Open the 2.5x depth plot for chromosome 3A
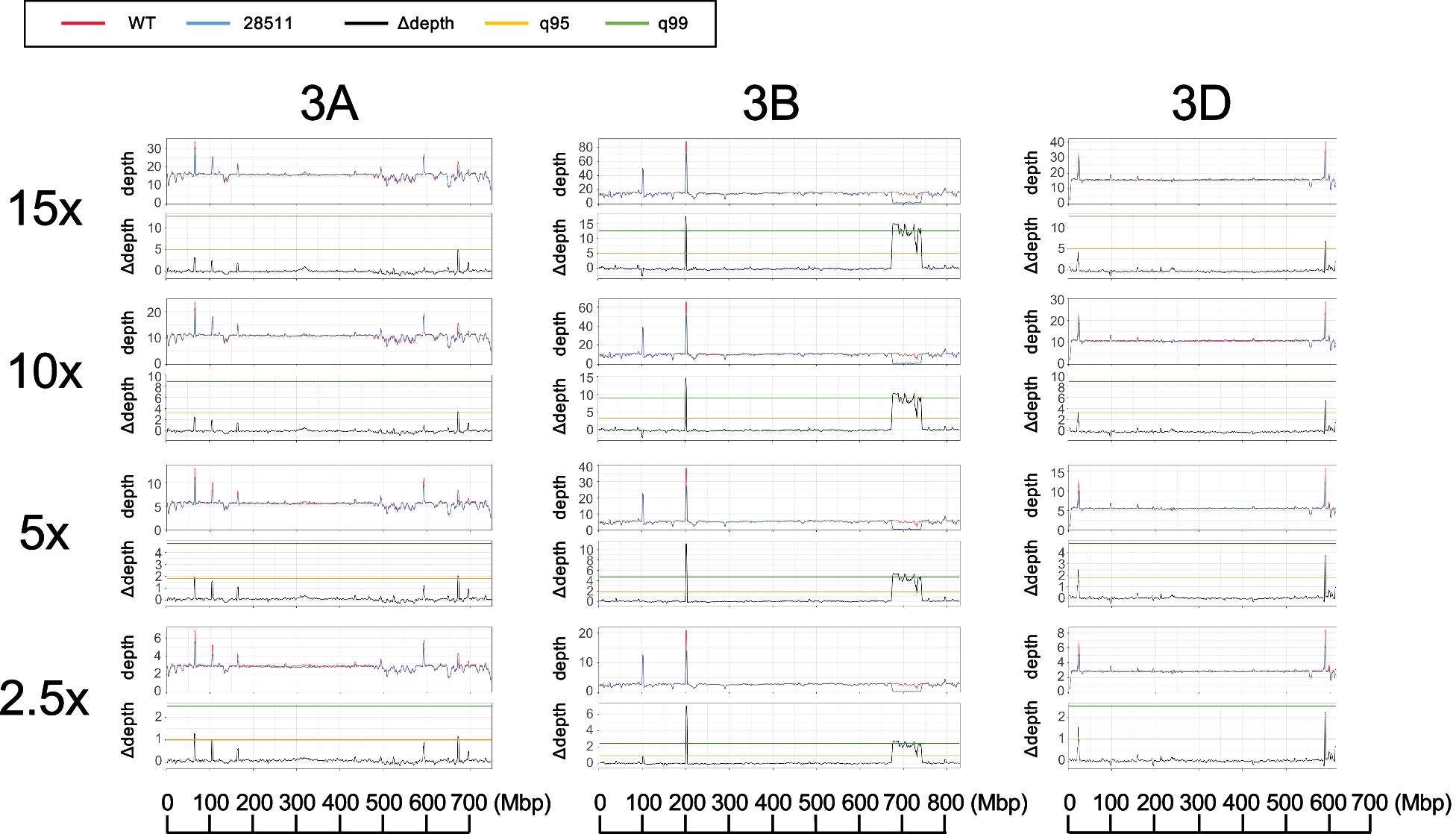This screenshot has width=1456, height=834. (x=329, y=659)
